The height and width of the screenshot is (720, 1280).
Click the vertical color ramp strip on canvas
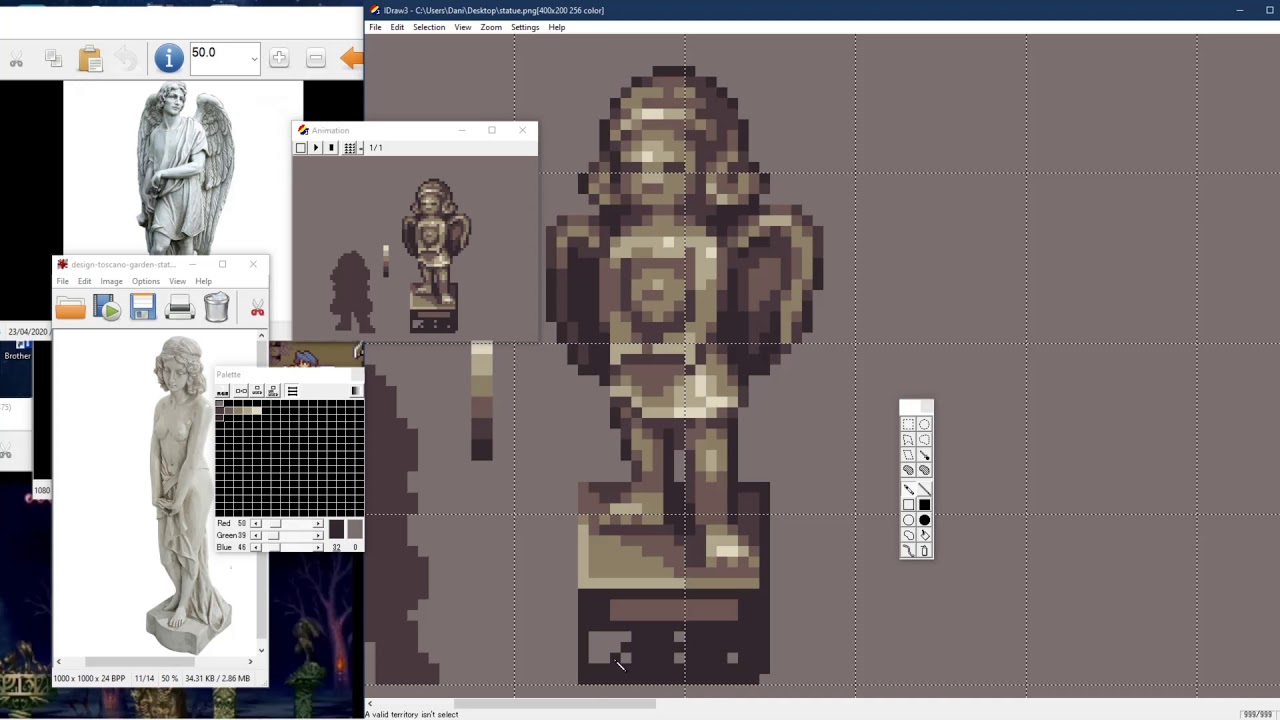481,400
